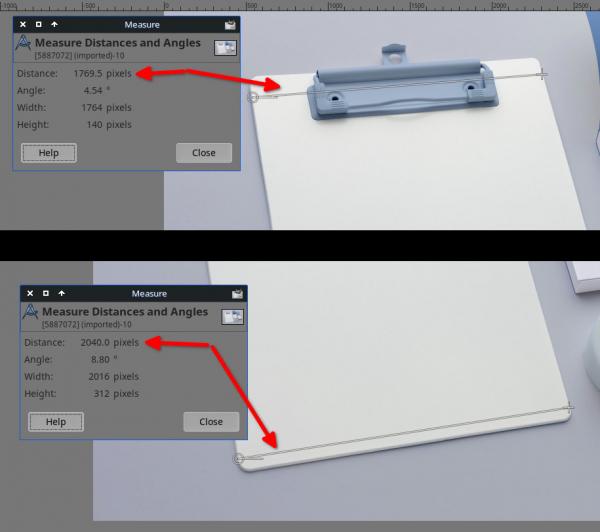Click the compass icon in the 2040.0 distance dialog

(x=31, y=312)
